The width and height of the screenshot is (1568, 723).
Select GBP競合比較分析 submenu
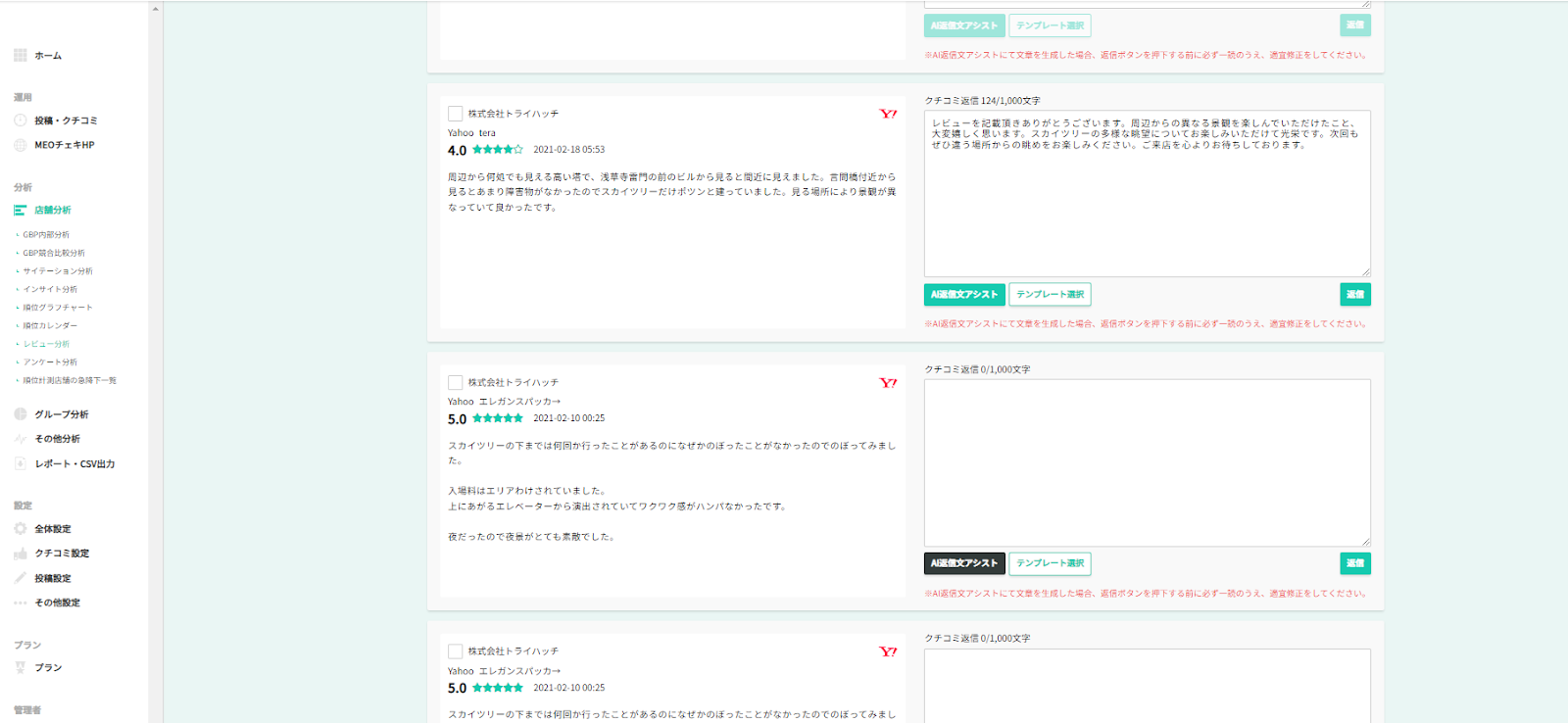[x=54, y=253]
